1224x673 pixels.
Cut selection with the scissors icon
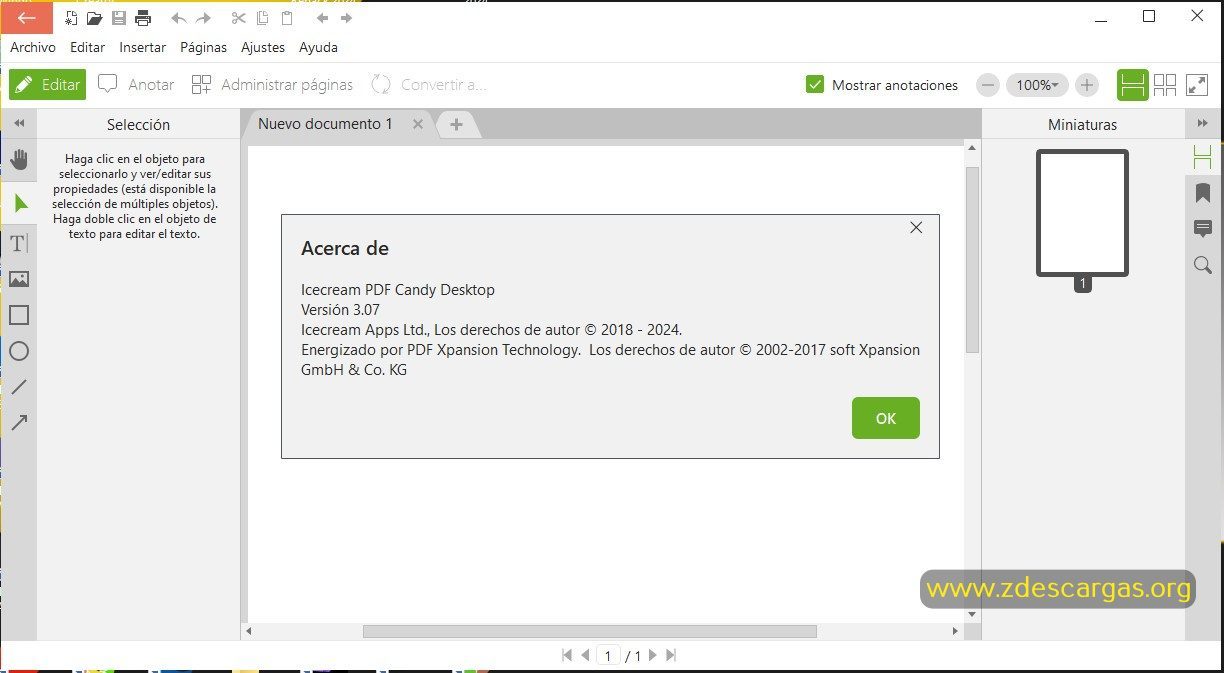point(238,18)
